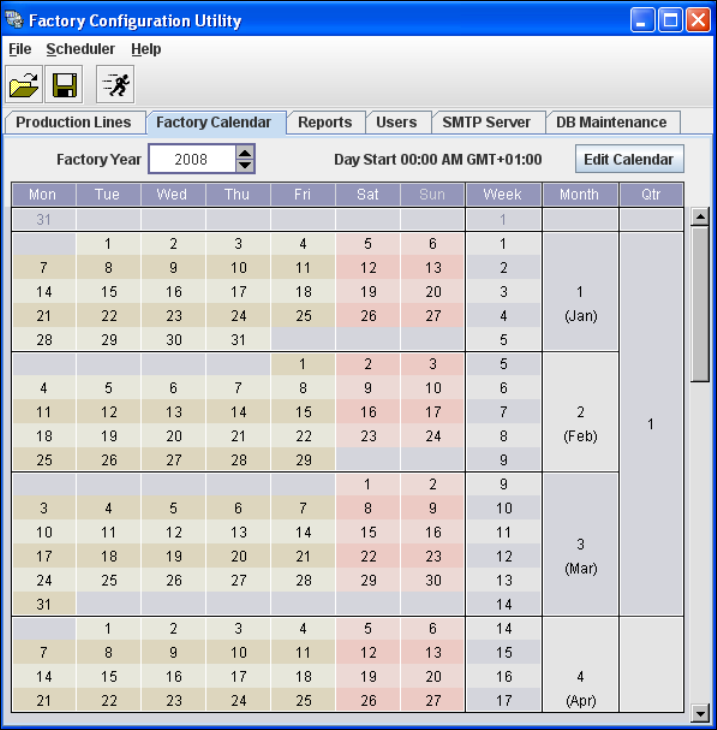Open the Help menu
The width and height of the screenshot is (717, 730).
click(x=146, y=49)
